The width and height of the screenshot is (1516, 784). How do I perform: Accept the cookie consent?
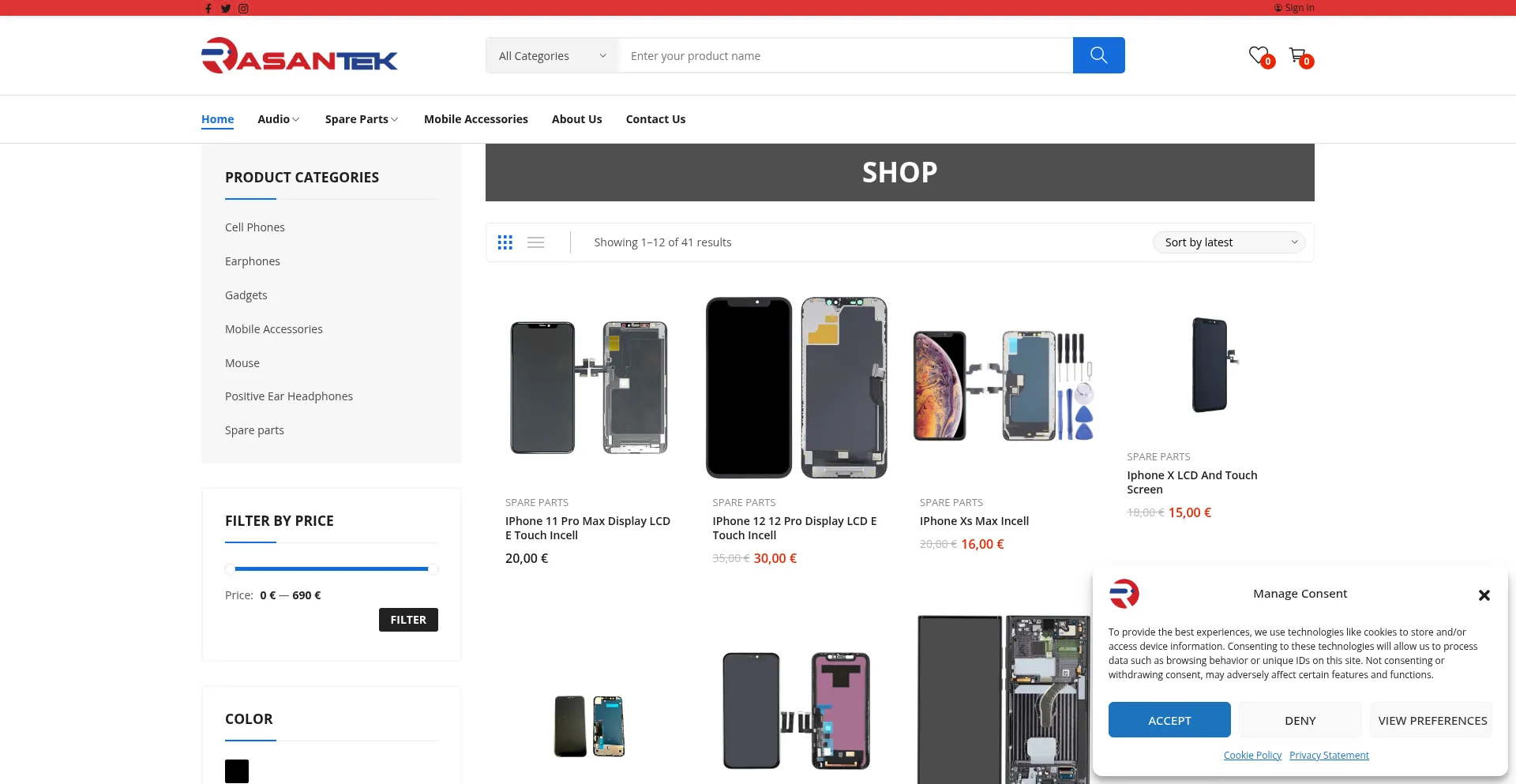[x=1169, y=720]
